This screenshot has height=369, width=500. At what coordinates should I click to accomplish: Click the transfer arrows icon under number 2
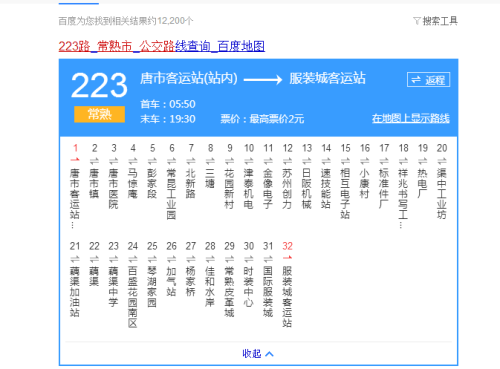94,161
